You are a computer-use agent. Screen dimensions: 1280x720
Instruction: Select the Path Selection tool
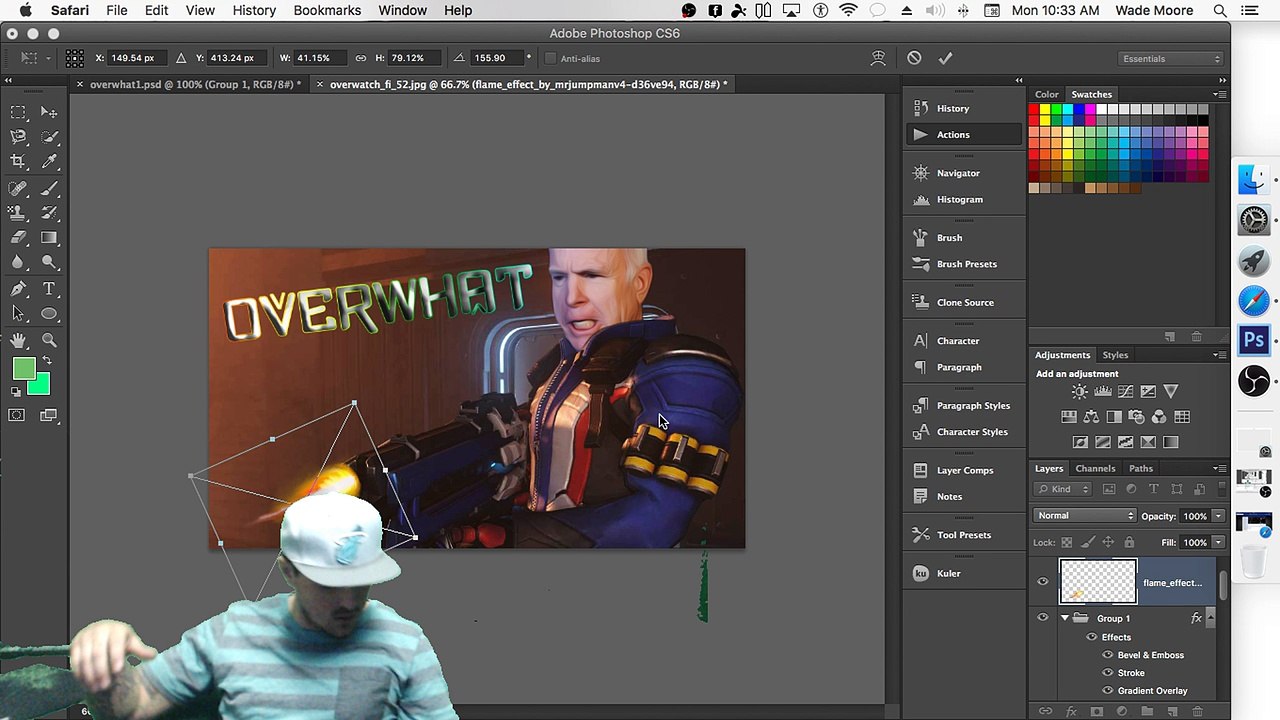pos(18,314)
